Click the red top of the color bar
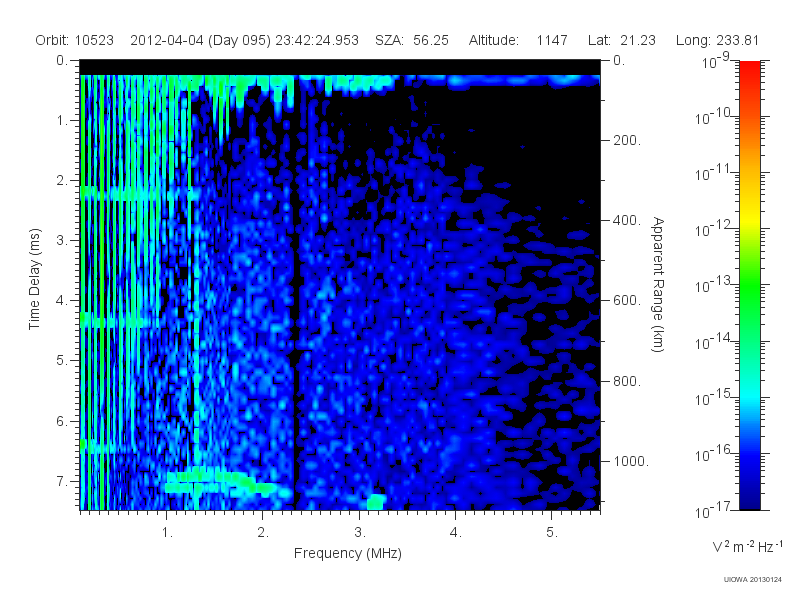800x600 pixels. tap(749, 69)
